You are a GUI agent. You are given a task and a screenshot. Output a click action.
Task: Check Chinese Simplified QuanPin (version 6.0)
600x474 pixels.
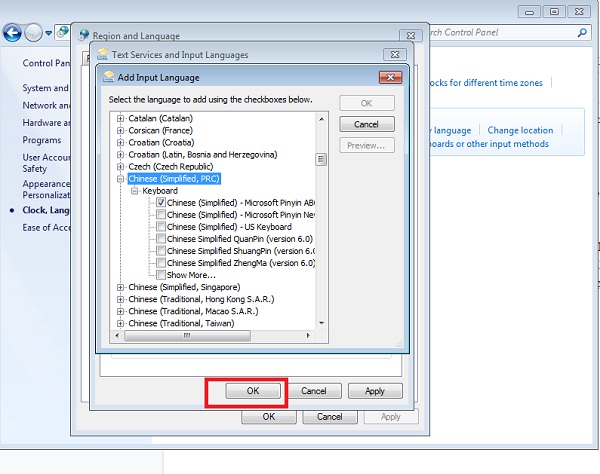161,239
